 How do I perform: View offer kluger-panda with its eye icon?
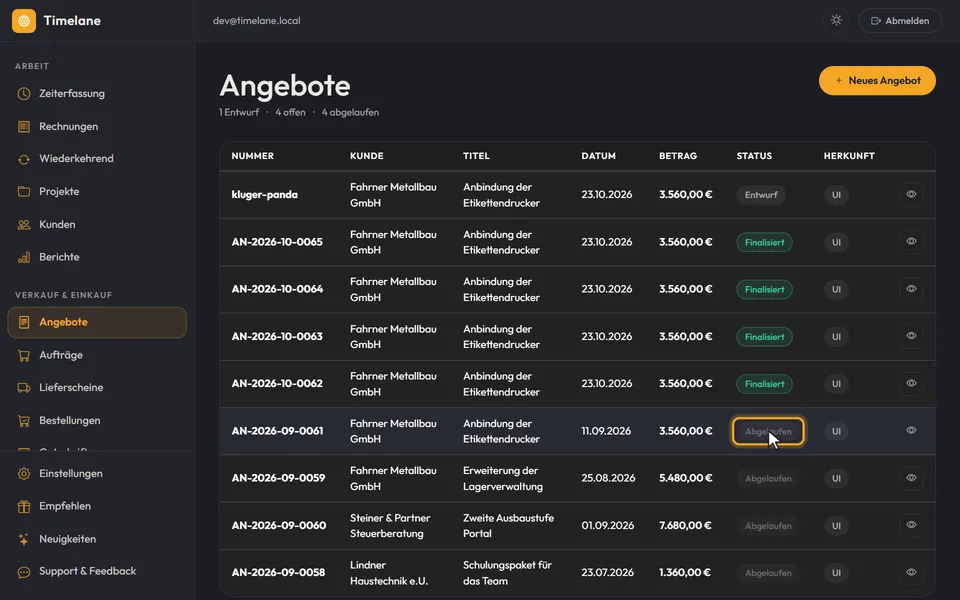[x=911, y=194]
